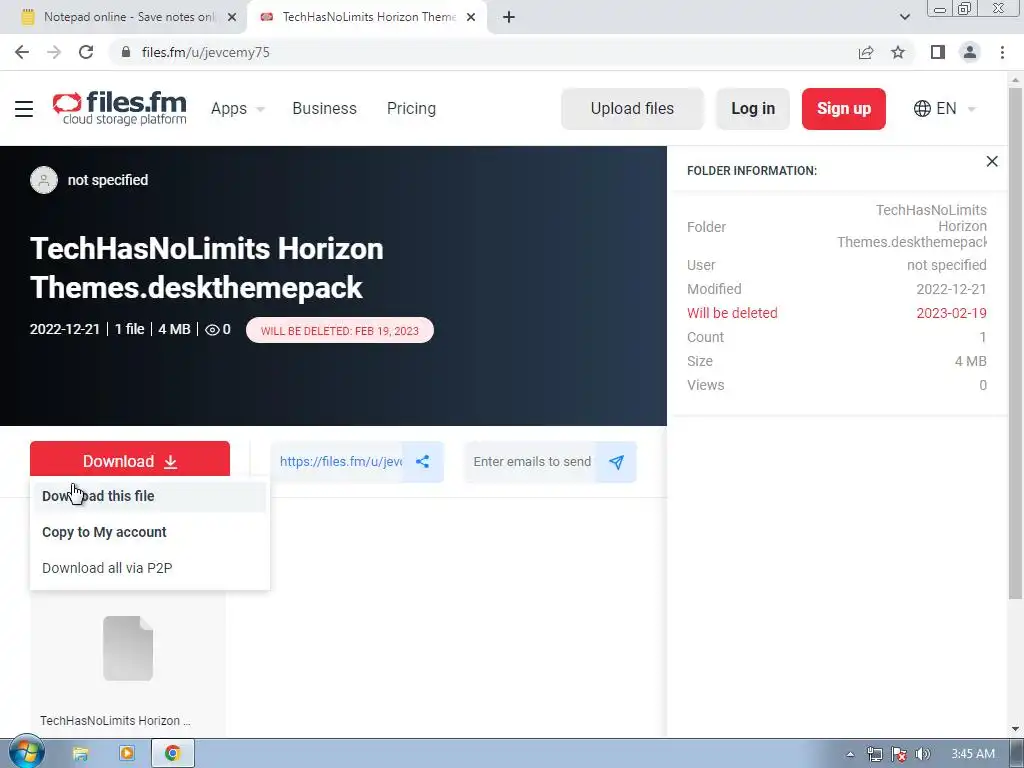The height and width of the screenshot is (768, 1024).
Task: Click the Chrome taskbar icon
Action: coord(172,754)
